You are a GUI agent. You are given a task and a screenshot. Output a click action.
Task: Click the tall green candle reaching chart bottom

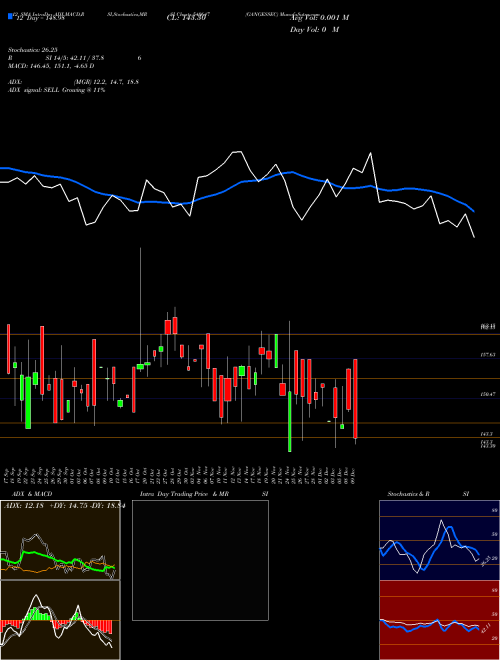point(290,421)
